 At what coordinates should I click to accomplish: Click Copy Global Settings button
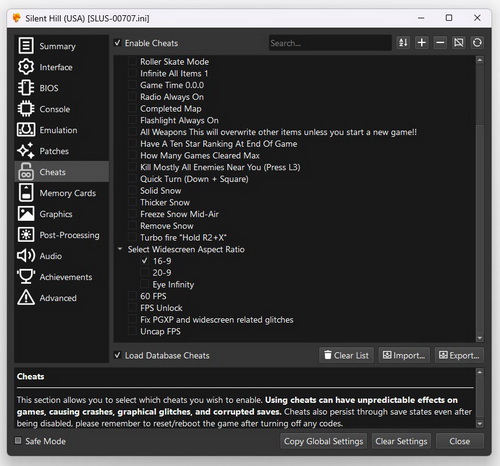pyautogui.click(x=323, y=441)
